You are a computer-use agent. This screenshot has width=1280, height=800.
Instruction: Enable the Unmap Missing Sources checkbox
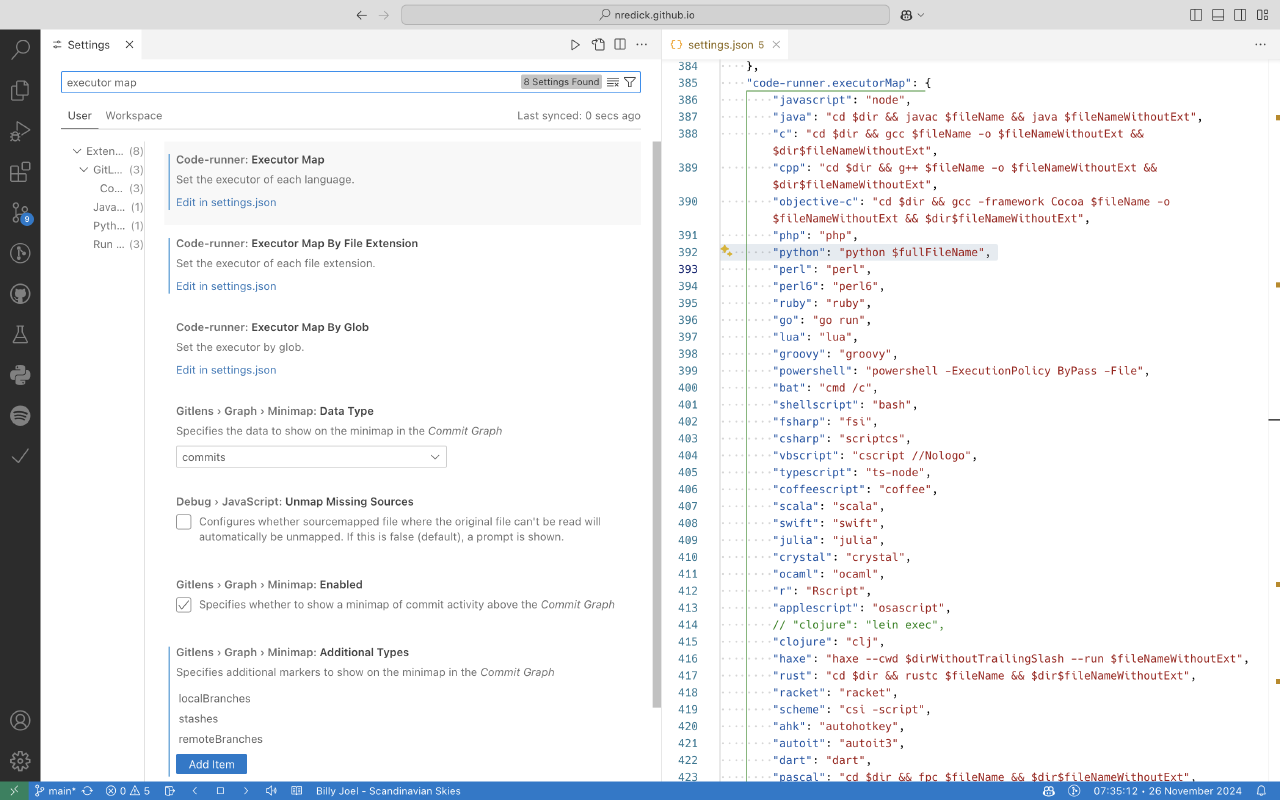pos(183,521)
